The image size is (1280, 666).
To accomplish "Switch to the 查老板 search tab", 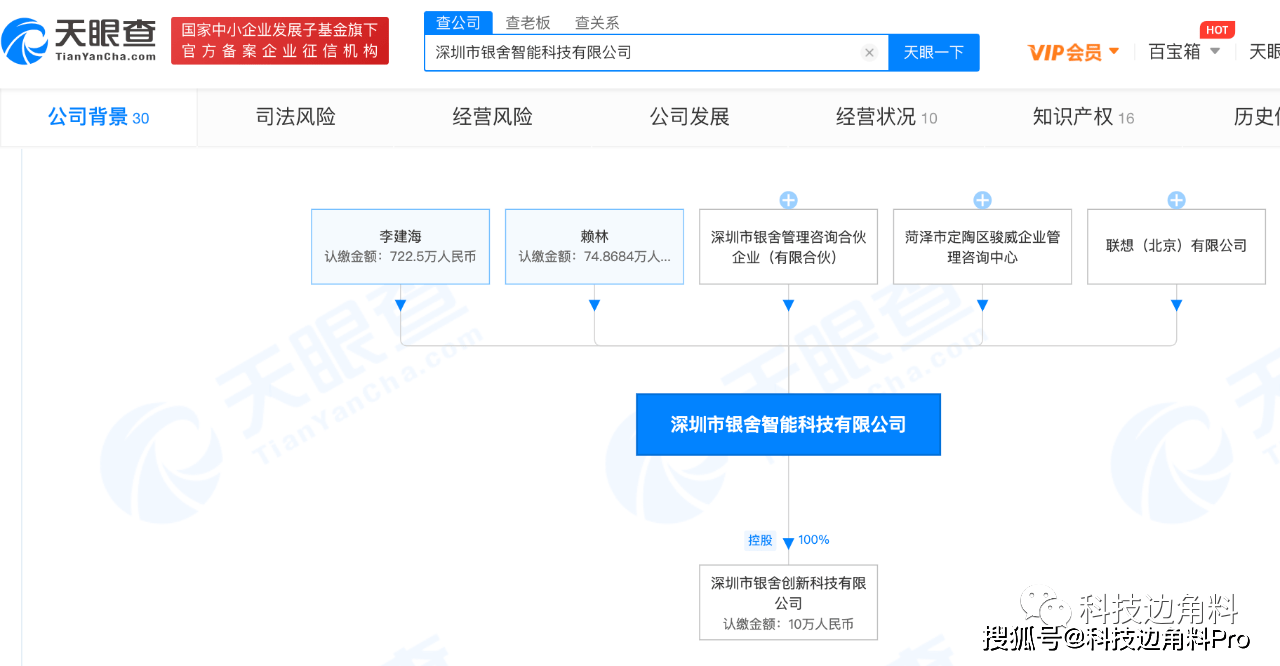I will (528, 22).
